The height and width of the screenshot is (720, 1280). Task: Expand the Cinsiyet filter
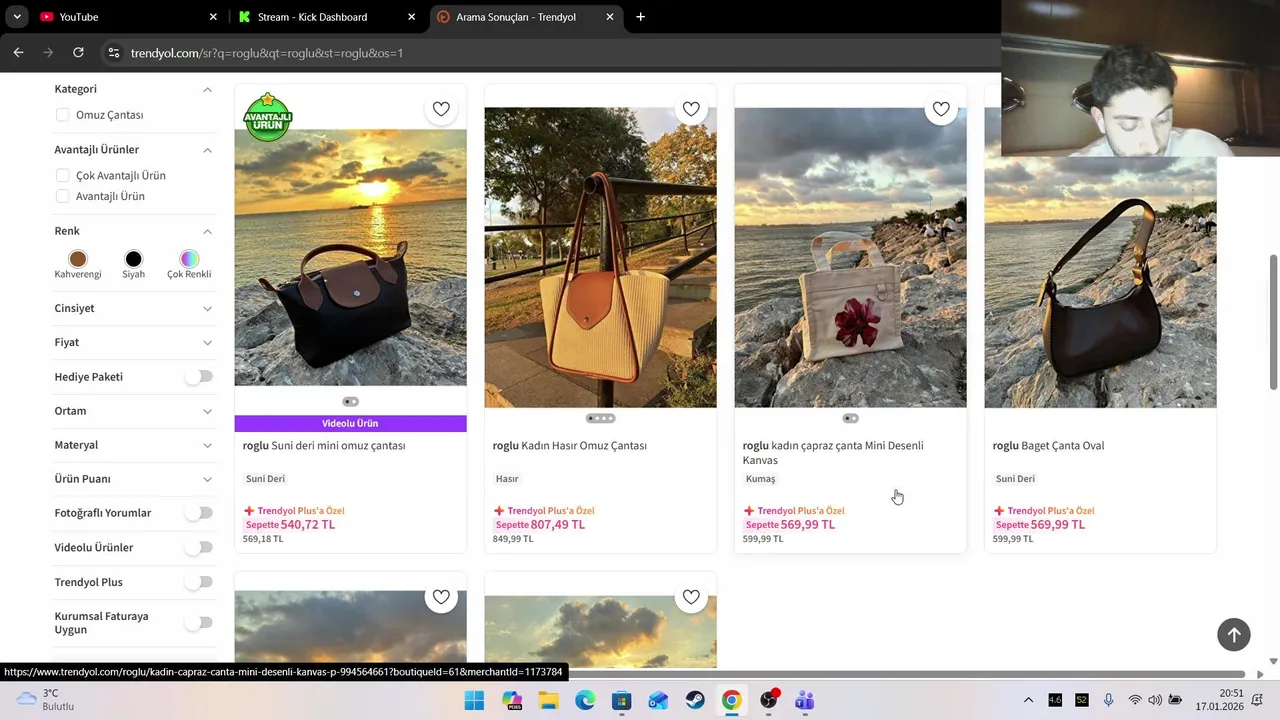click(x=207, y=308)
